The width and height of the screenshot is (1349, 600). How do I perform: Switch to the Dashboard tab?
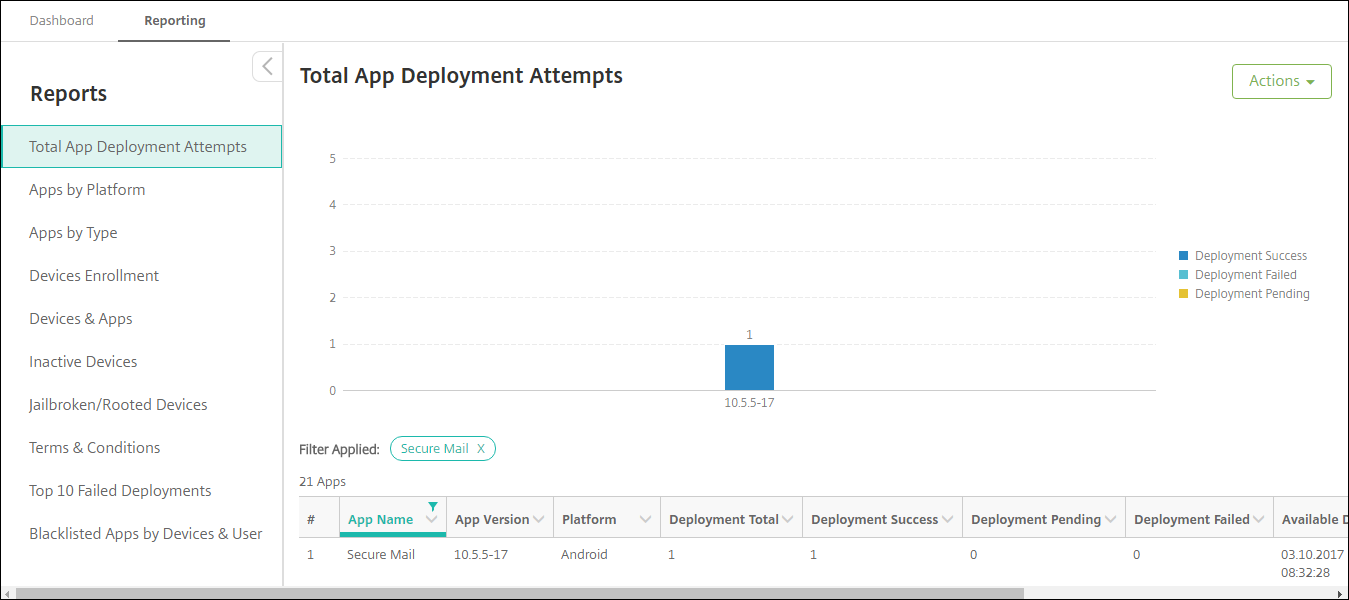coord(61,21)
